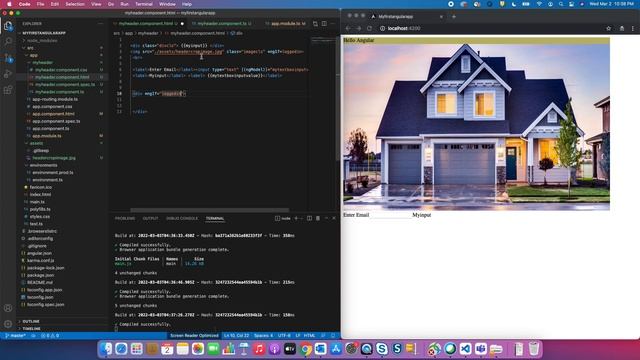Open Visual Studio Code from the Dock
The height and width of the screenshot is (360, 640).
pos(465,349)
